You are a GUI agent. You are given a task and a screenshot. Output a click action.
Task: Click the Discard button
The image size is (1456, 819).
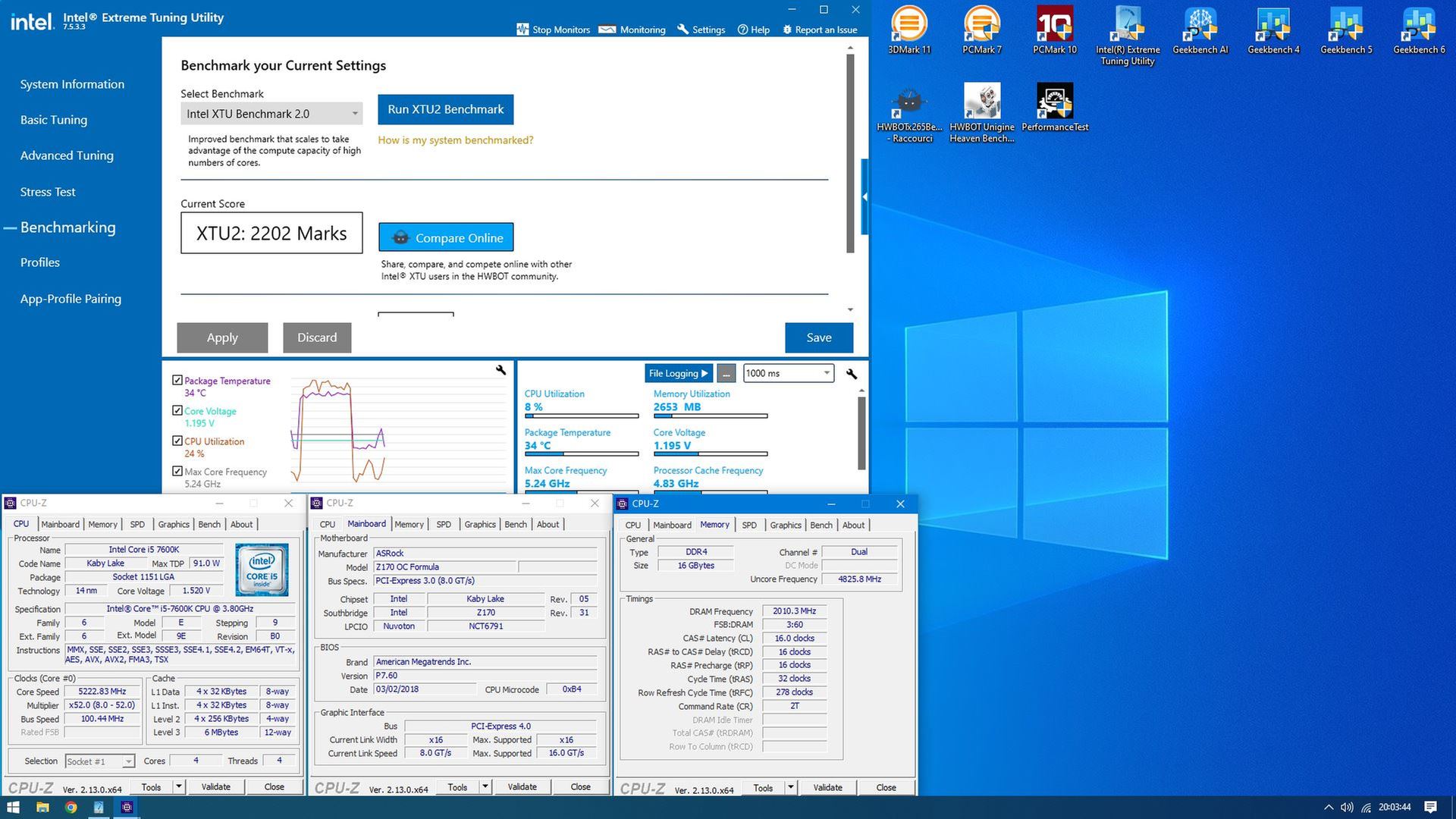coord(317,337)
